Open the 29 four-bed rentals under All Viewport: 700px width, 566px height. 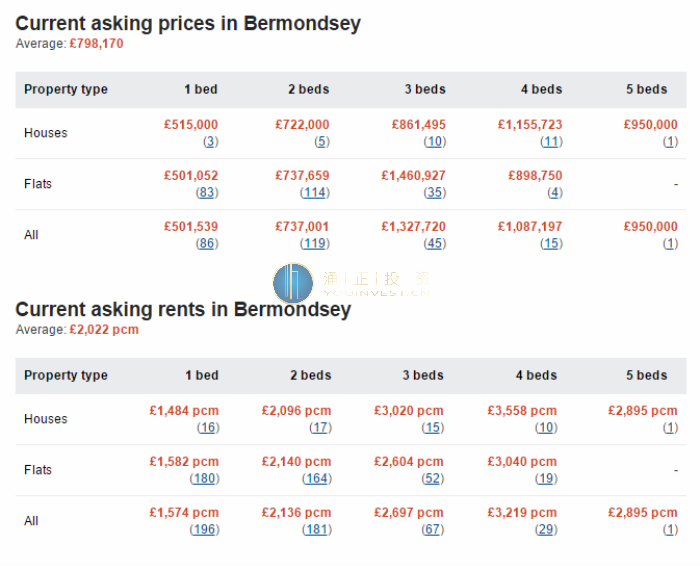pyautogui.click(x=546, y=529)
